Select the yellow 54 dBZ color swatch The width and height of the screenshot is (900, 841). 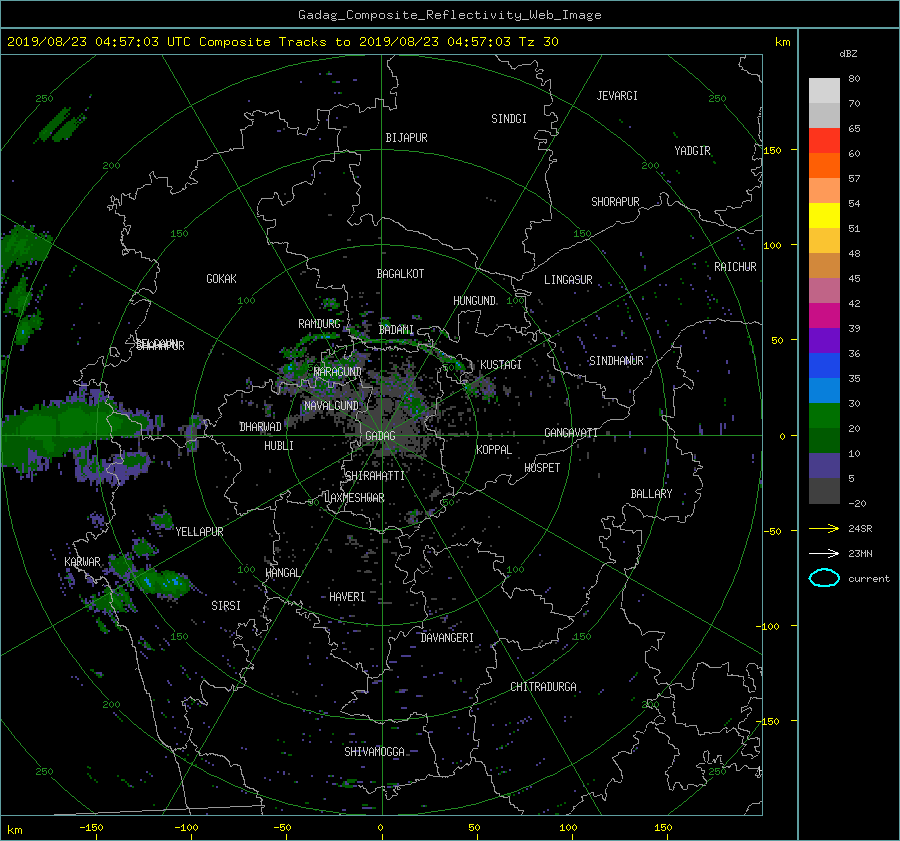coord(824,215)
